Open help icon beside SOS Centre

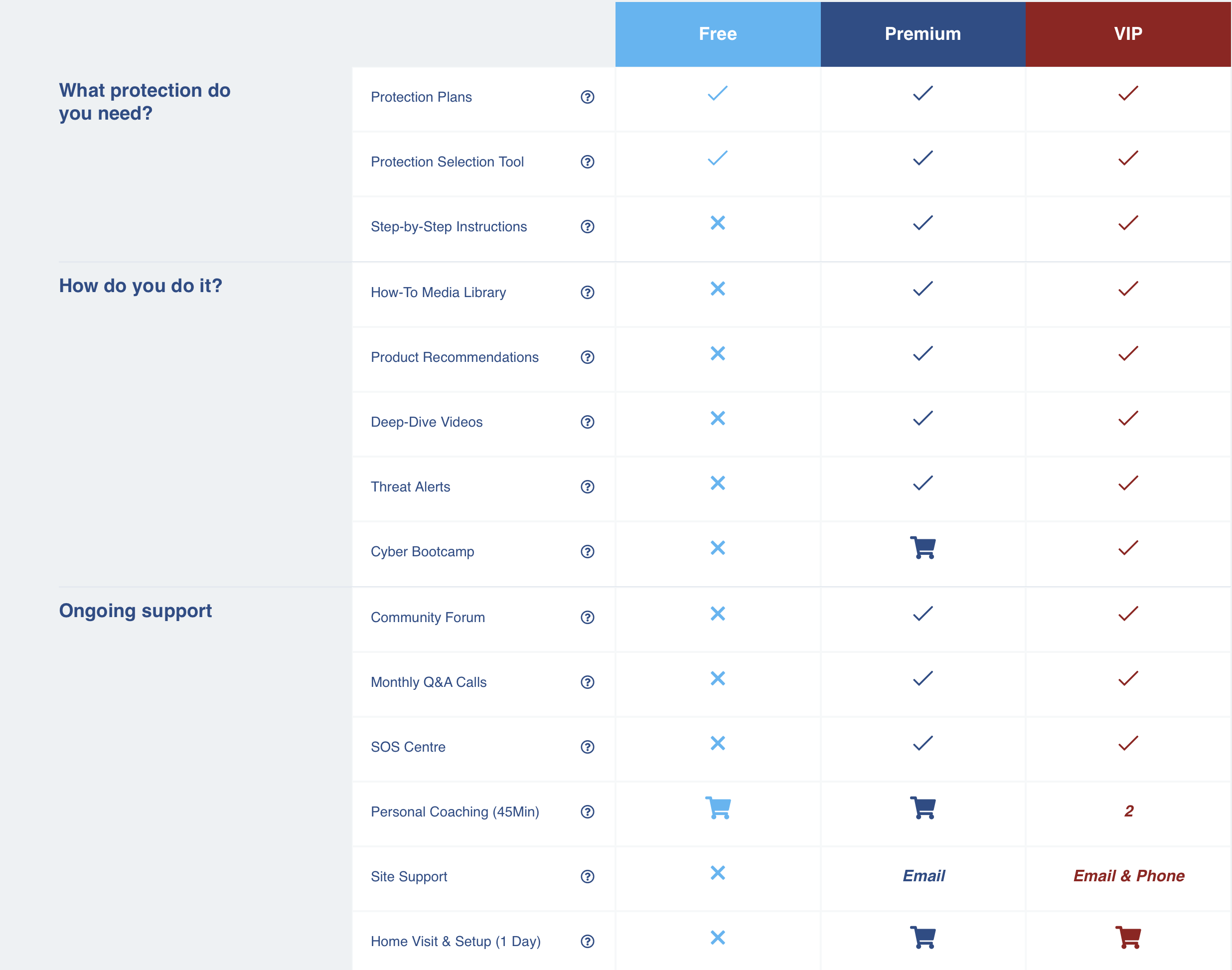[x=587, y=747]
